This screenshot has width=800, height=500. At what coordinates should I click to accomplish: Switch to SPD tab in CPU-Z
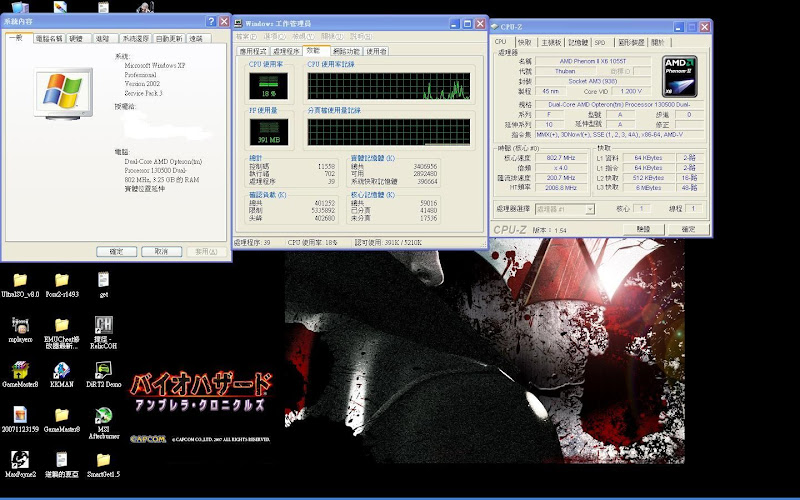click(601, 42)
